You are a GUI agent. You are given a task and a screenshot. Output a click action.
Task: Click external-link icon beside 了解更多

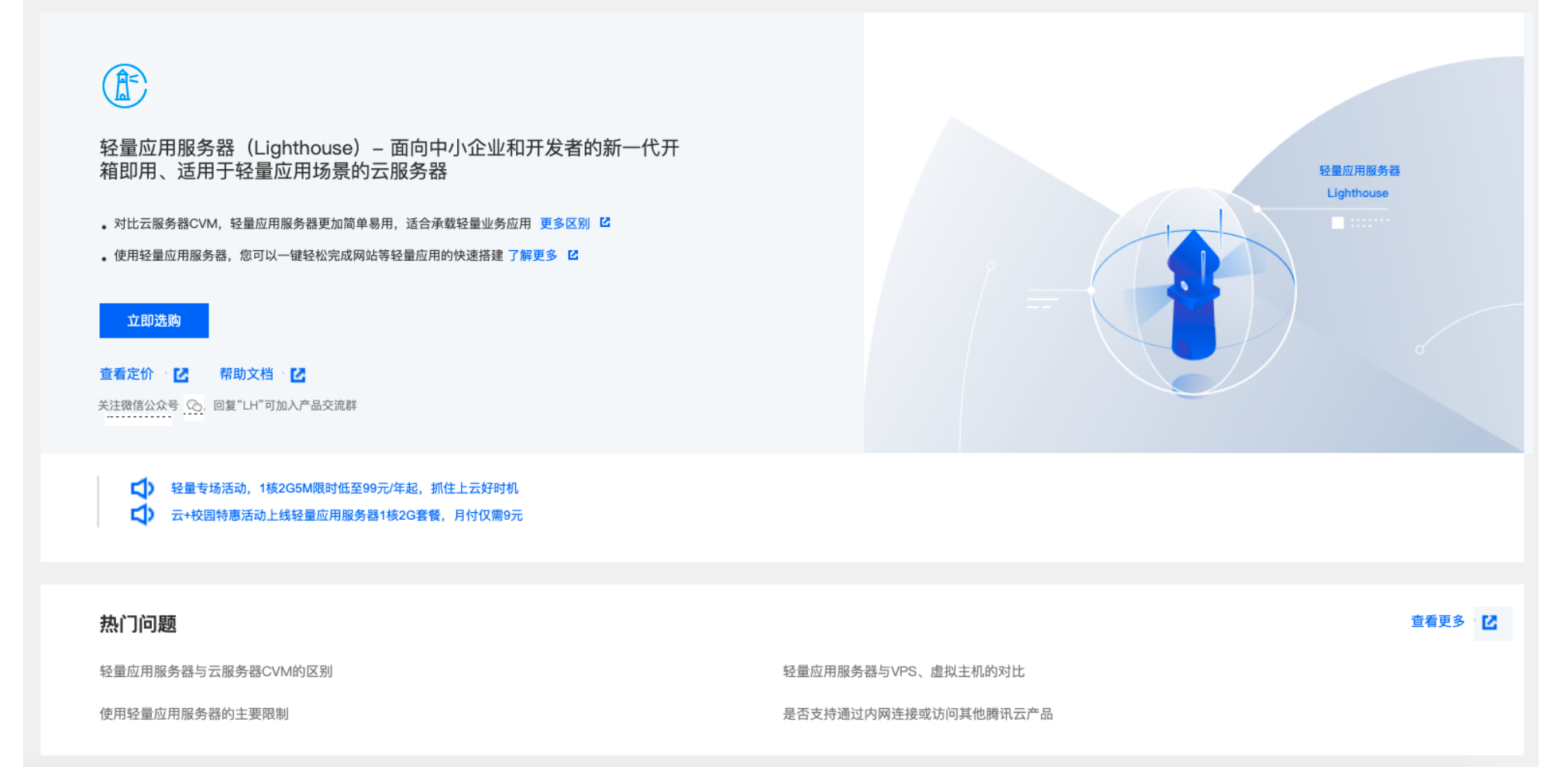(x=573, y=255)
